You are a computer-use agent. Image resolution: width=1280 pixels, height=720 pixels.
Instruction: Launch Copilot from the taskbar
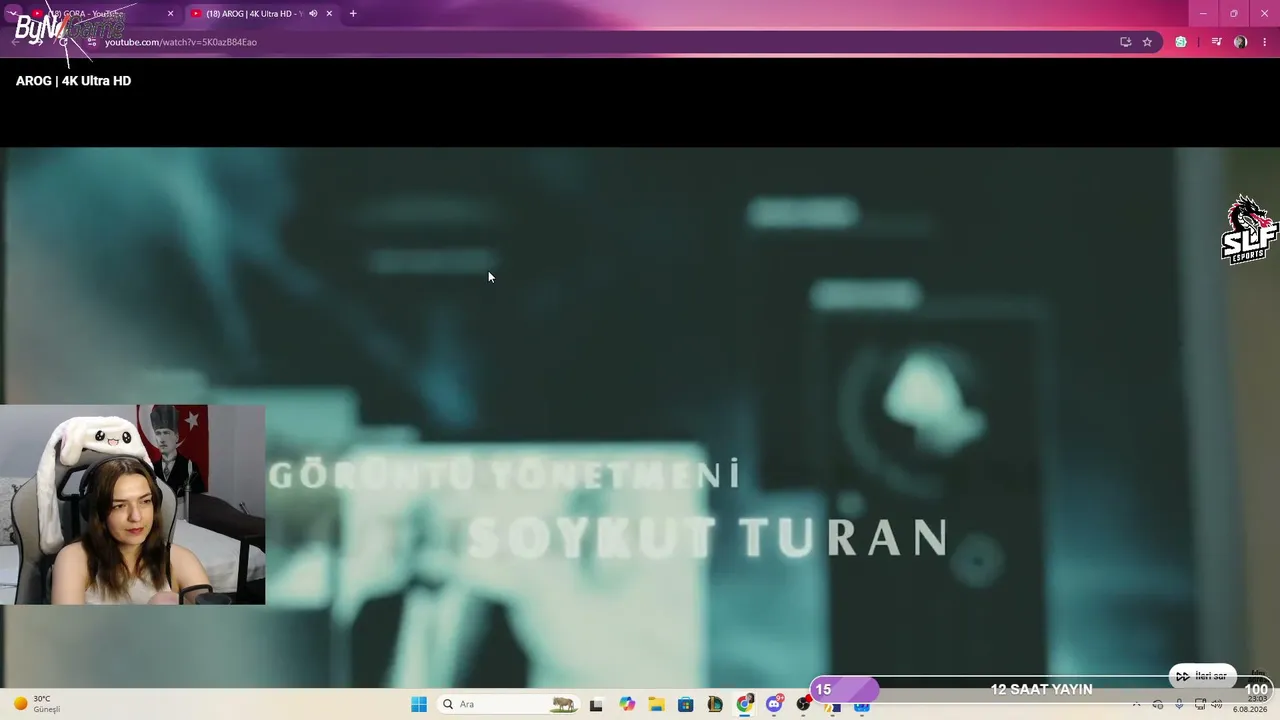point(627,704)
